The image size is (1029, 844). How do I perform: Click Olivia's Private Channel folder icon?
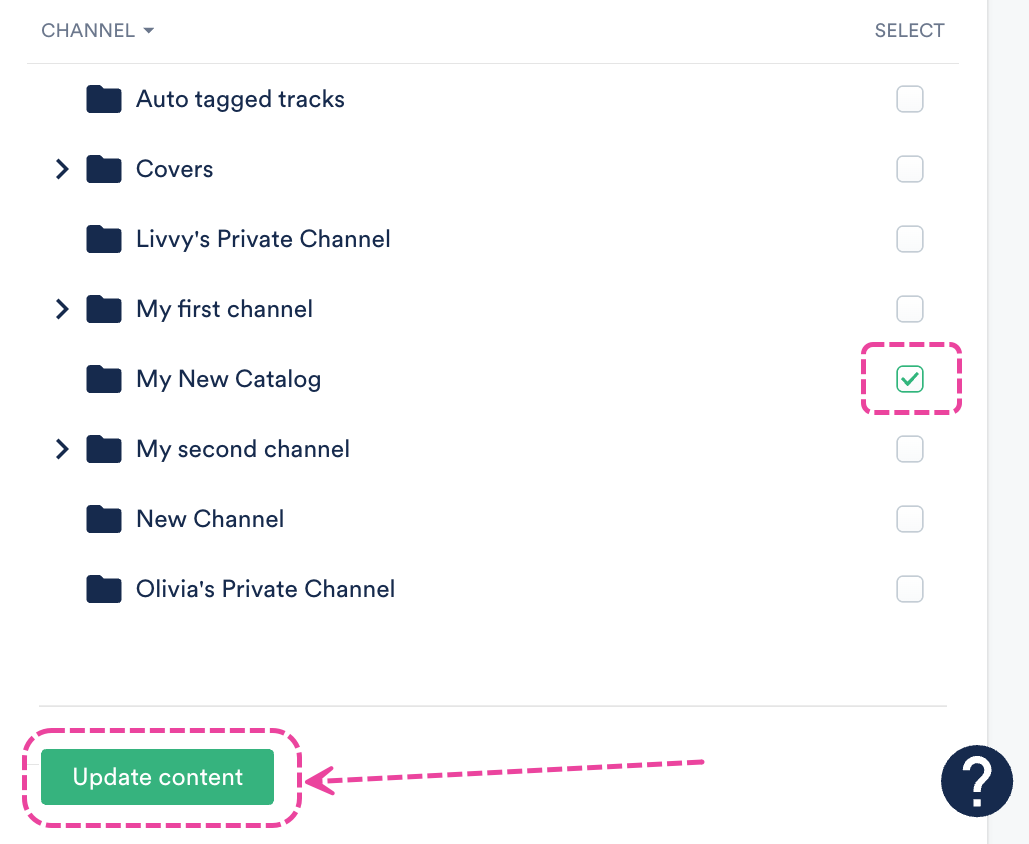click(x=104, y=589)
